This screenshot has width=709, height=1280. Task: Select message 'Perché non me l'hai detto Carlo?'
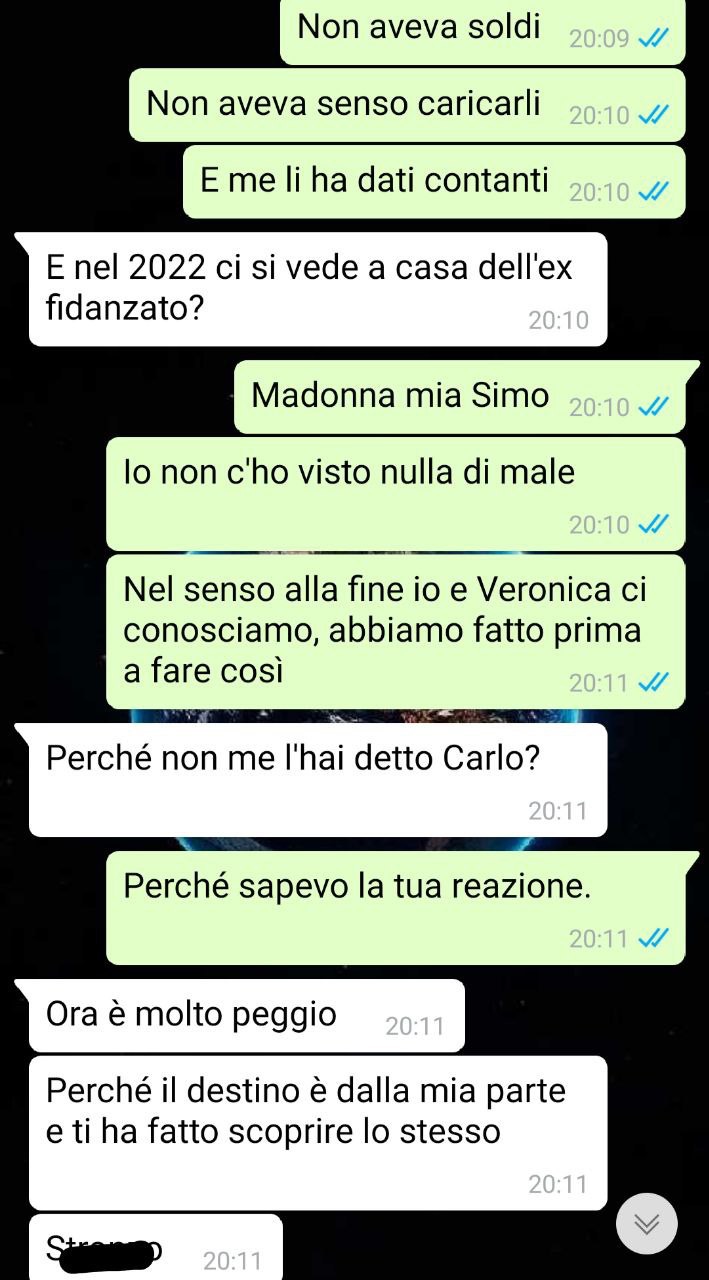pos(317,780)
